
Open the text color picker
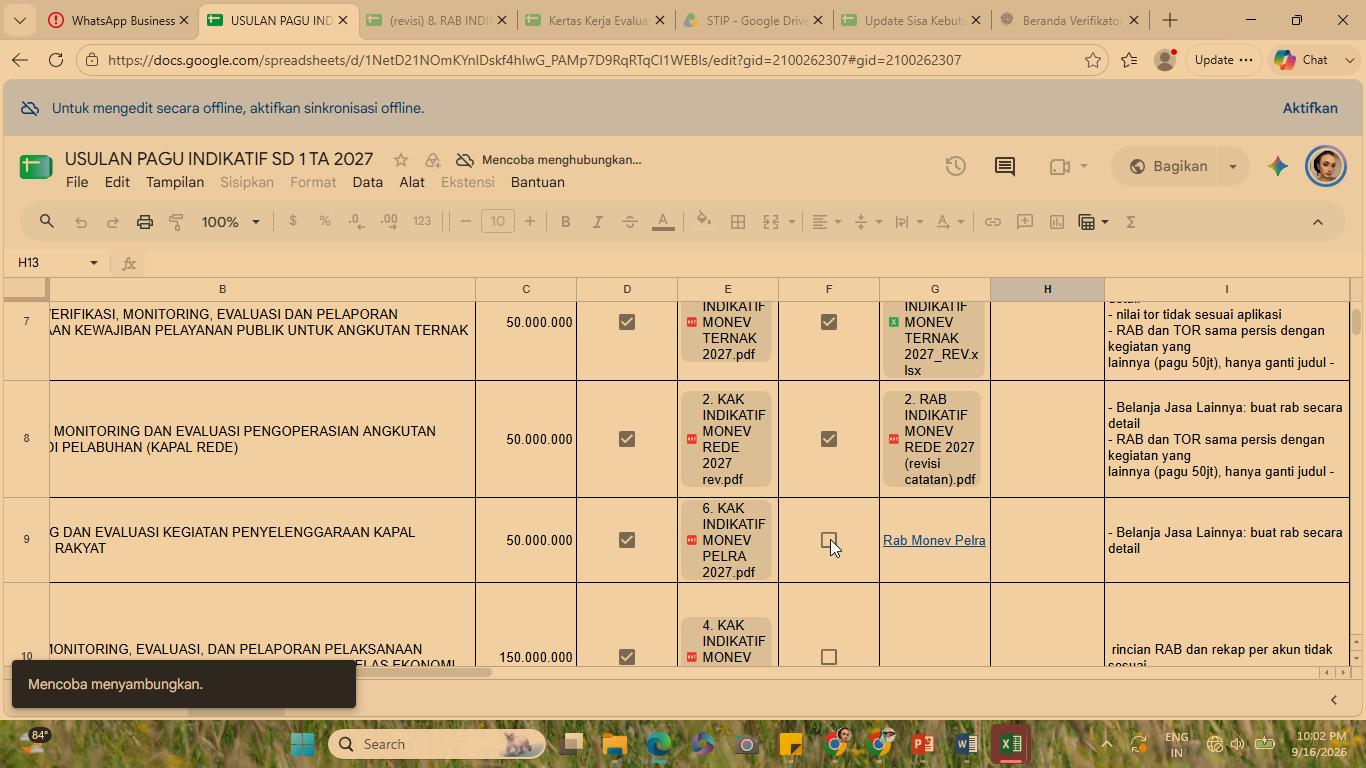point(663,222)
